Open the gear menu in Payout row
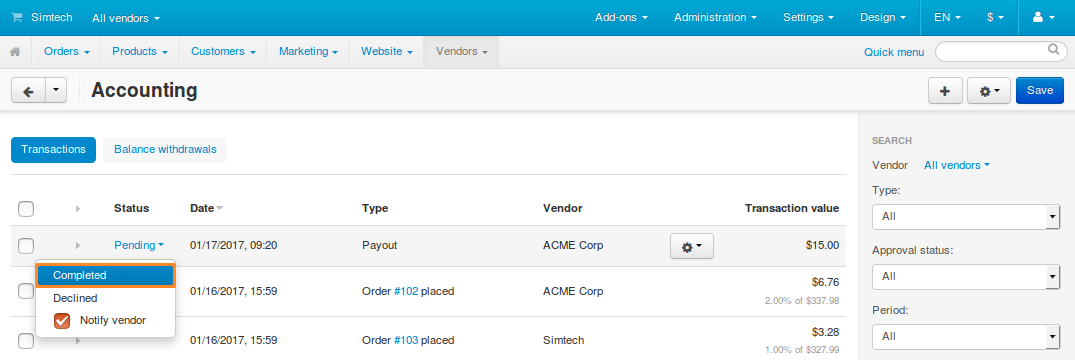1075x360 pixels. (692, 246)
